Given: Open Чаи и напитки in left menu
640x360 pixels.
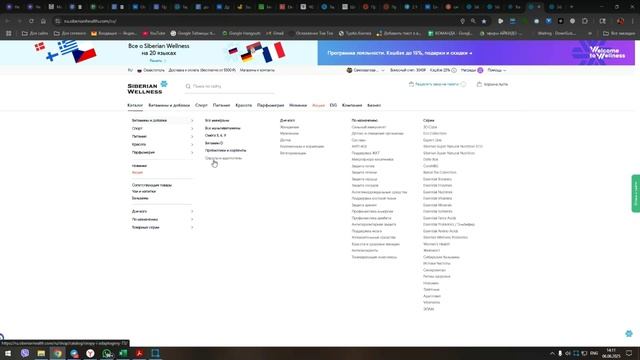Looking at the screenshot, I should pyautogui.click(x=144, y=191).
